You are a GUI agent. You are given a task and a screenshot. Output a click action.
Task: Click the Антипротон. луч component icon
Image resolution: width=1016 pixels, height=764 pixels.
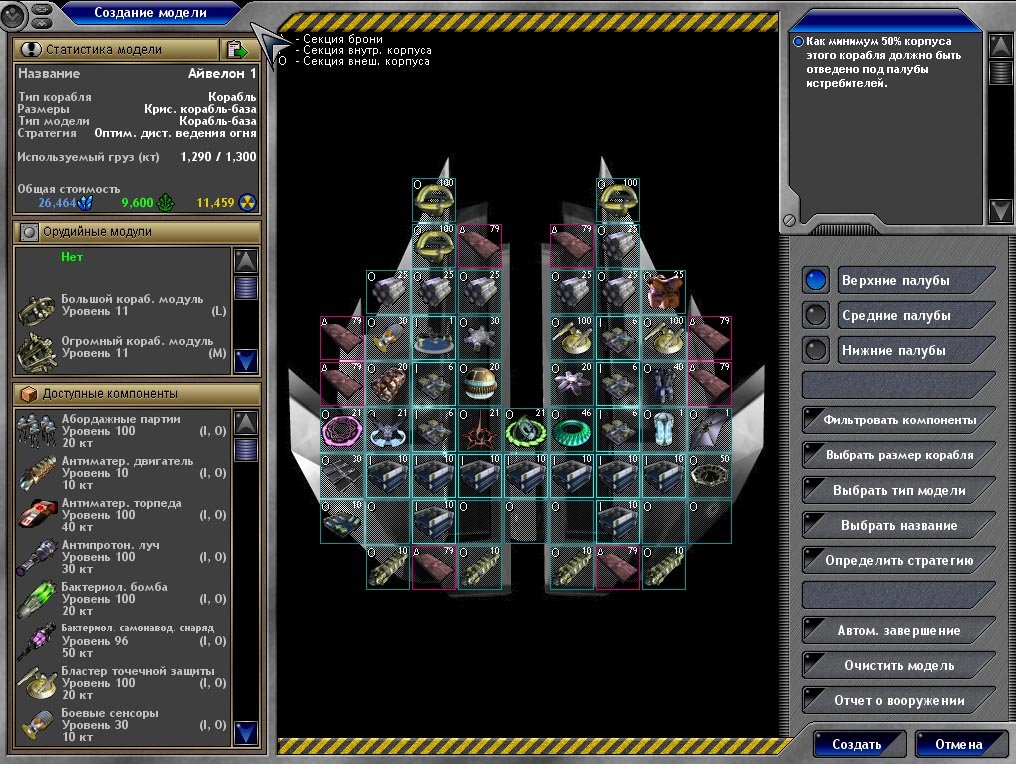click(37, 556)
